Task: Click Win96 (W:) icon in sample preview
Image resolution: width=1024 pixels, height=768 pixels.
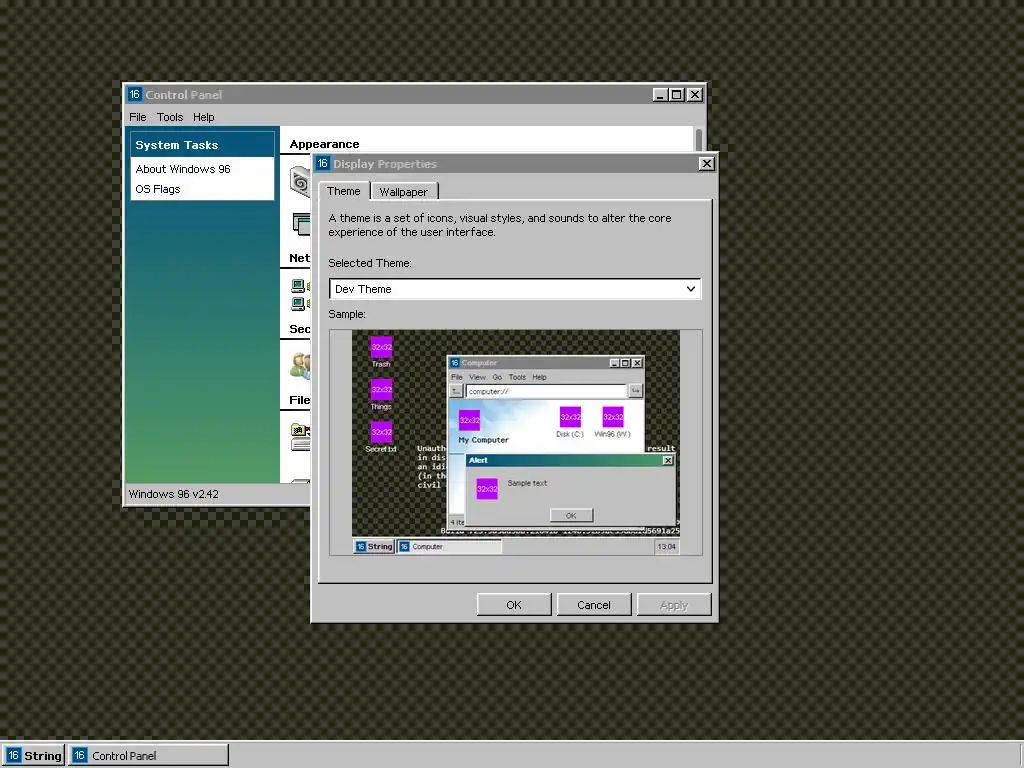Action: click(613, 417)
